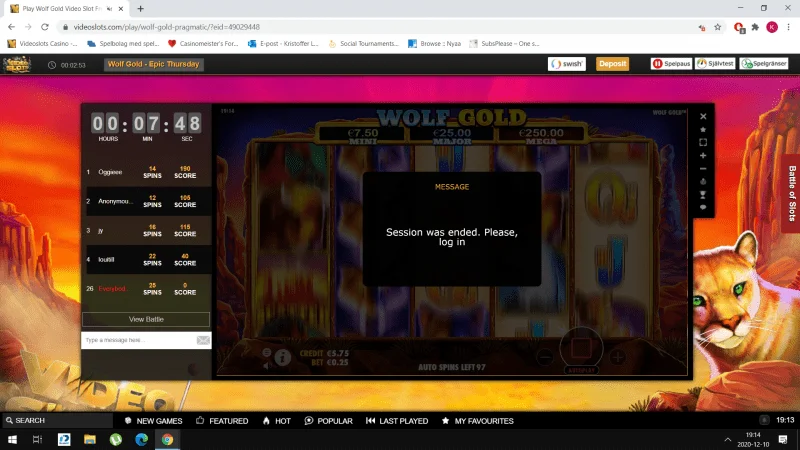Go back in browser history
Screen dimensions: 800x450
(11, 27)
